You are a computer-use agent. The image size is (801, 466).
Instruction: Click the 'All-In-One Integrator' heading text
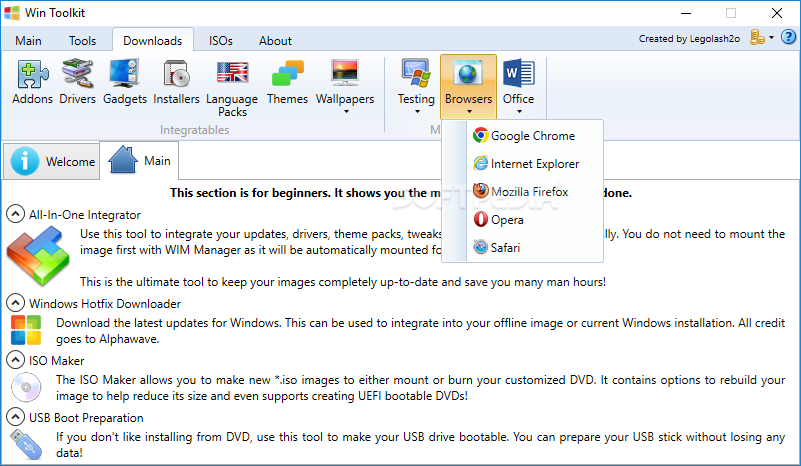click(85, 215)
